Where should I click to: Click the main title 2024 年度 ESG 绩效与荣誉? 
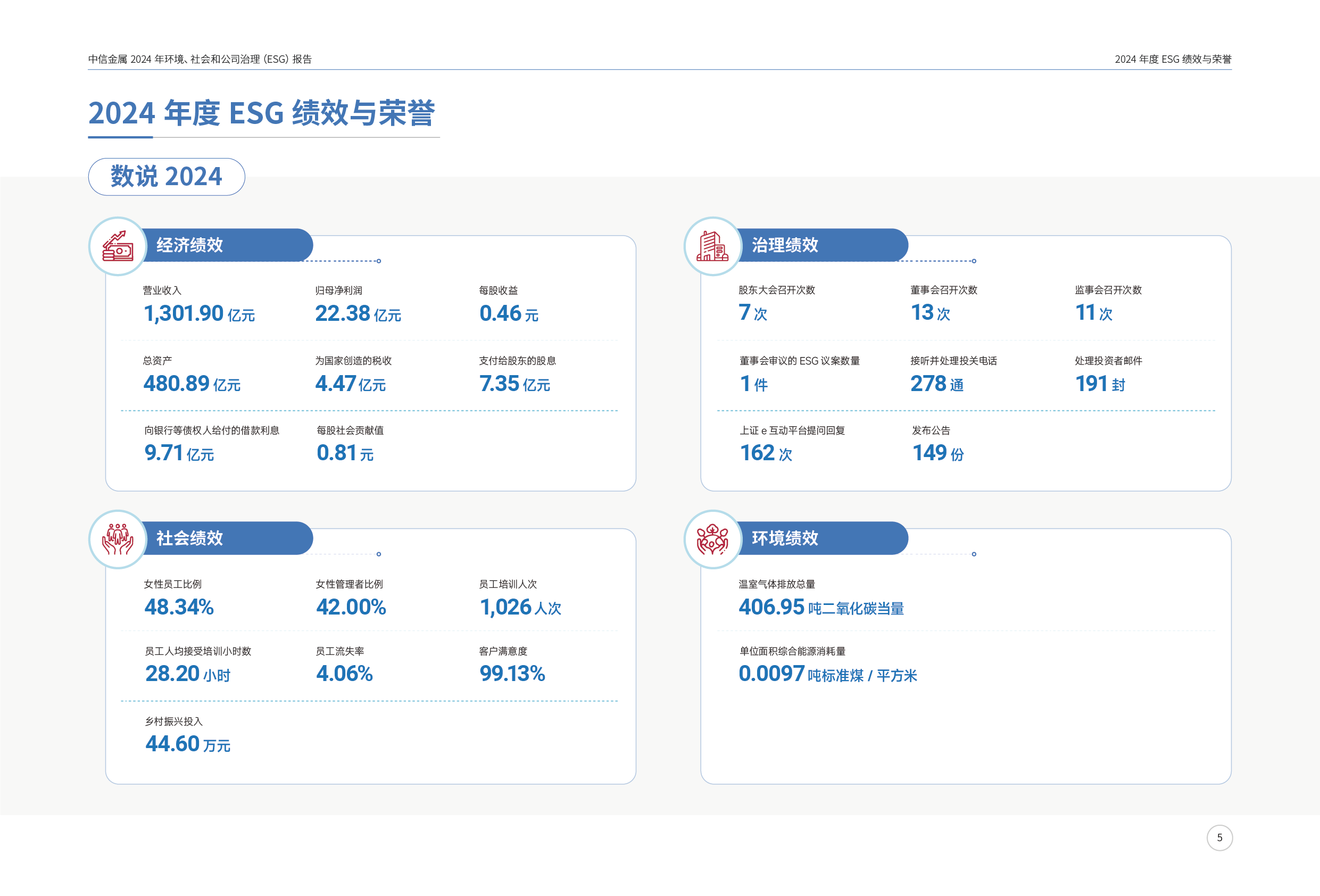pyautogui.click(x=261, y=113)
